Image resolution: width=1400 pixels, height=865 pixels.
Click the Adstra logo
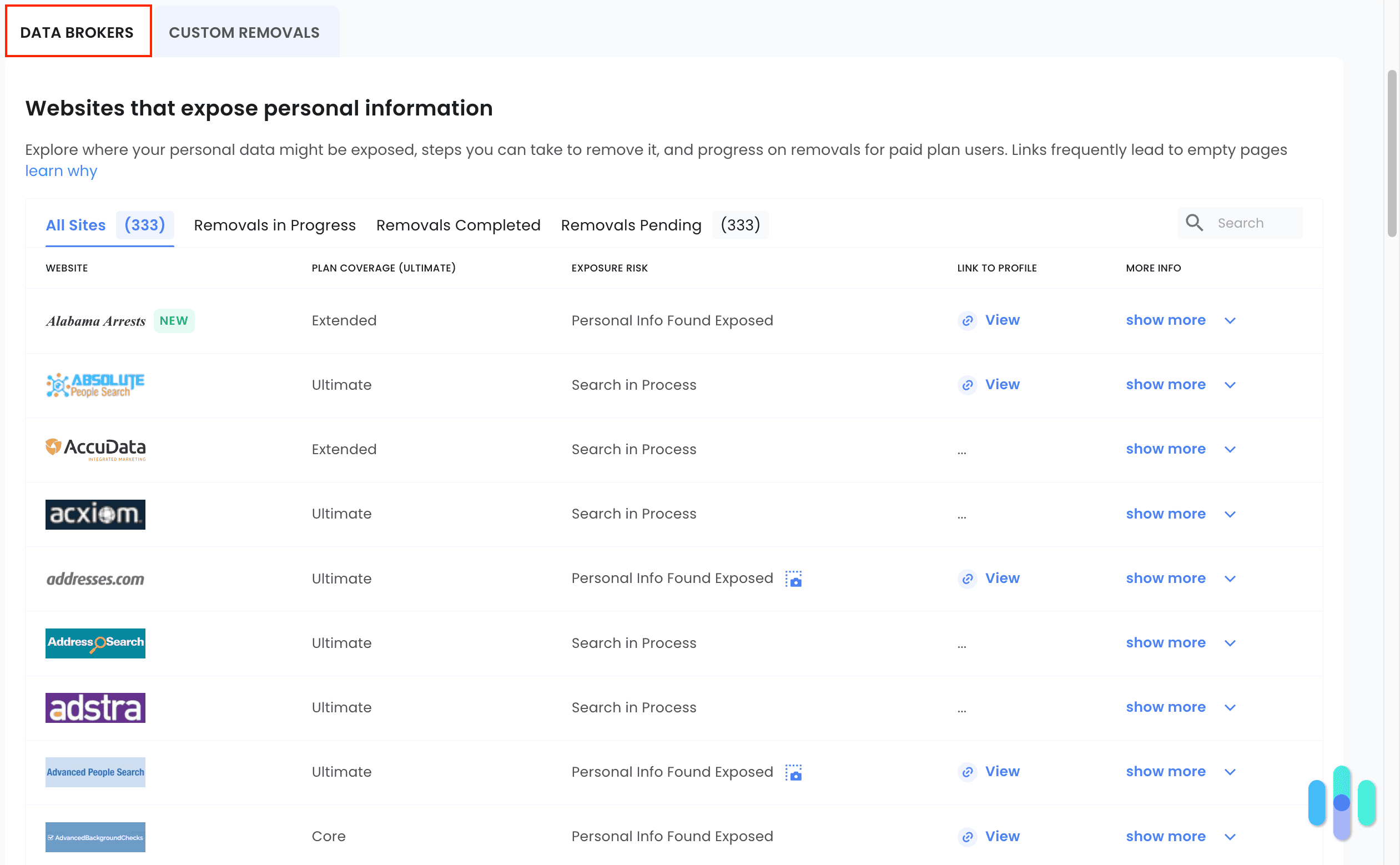(x=95, y=707)
